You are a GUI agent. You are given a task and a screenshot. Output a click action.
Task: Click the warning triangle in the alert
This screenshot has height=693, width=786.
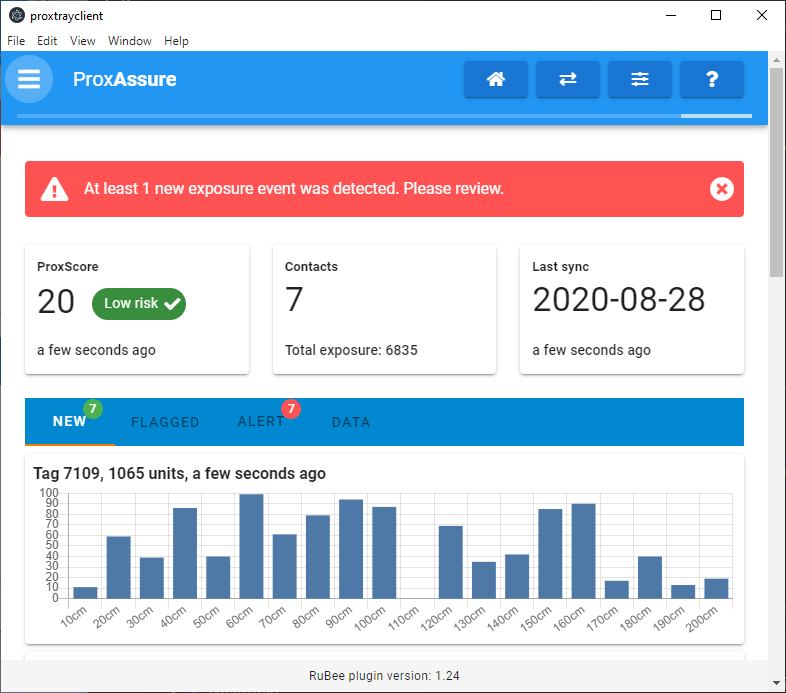tap(54, 189)
